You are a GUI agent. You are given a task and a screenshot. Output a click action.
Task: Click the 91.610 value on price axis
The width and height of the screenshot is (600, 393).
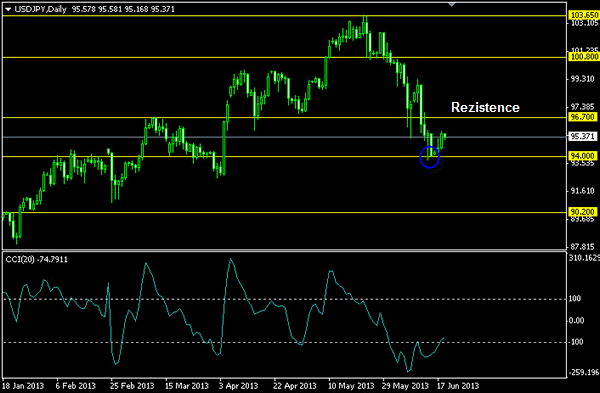click(582, 191)
